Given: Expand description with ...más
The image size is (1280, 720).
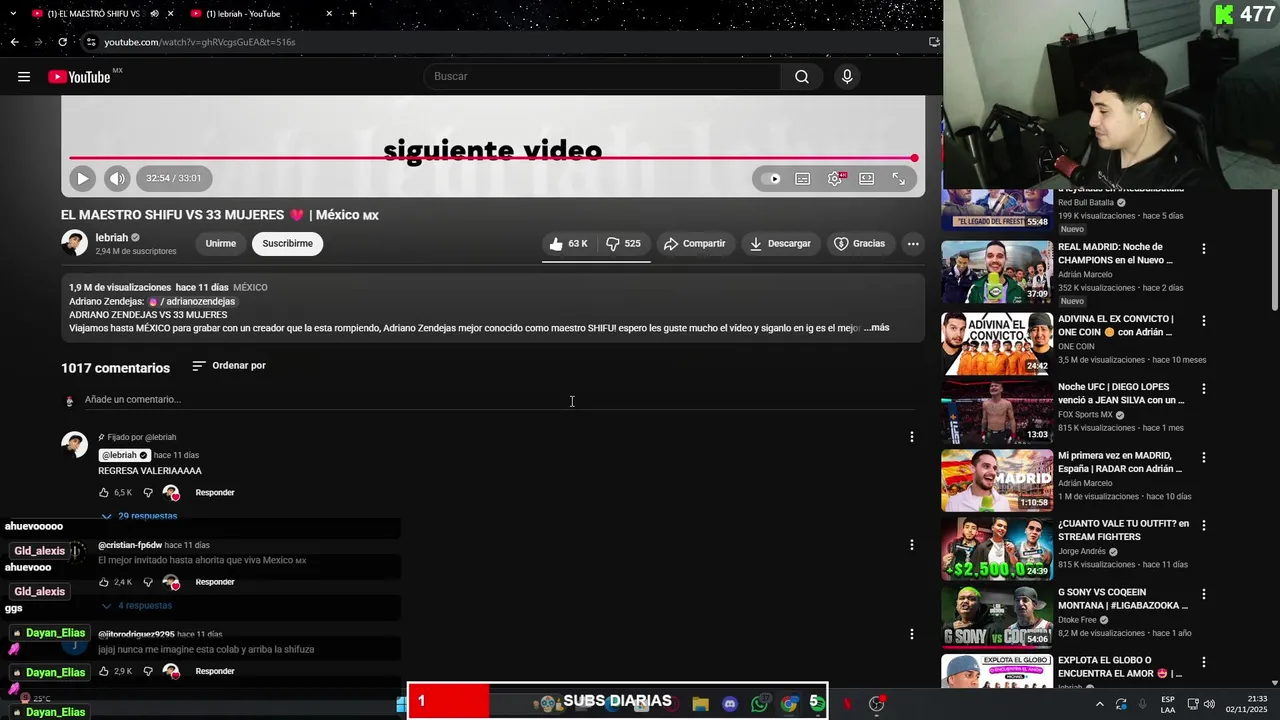Looking at the screenshot, I should (x=876, y=328).
